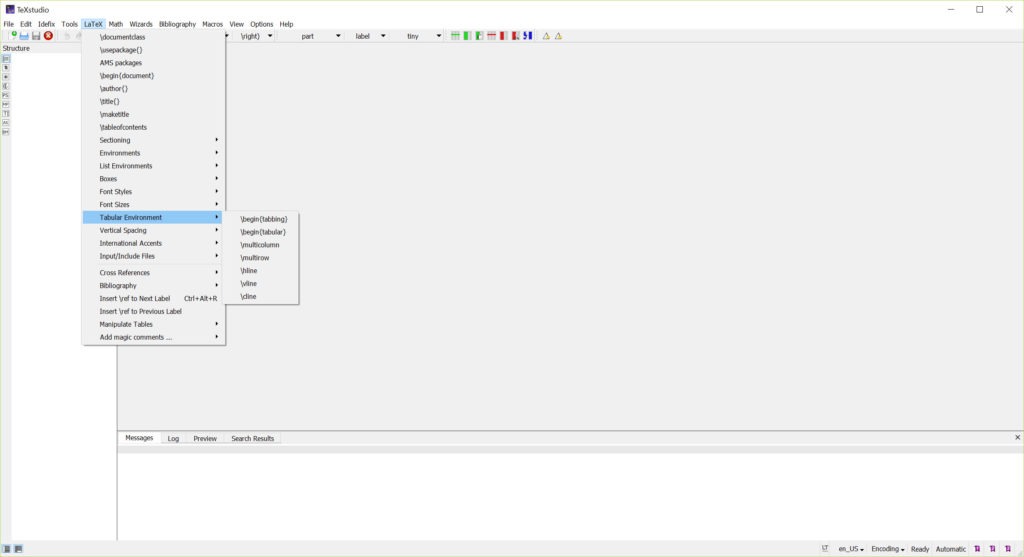1024x557 pixels.
Task: Click the rightmost purple bookmark status icon
Action: [1008, 549]
